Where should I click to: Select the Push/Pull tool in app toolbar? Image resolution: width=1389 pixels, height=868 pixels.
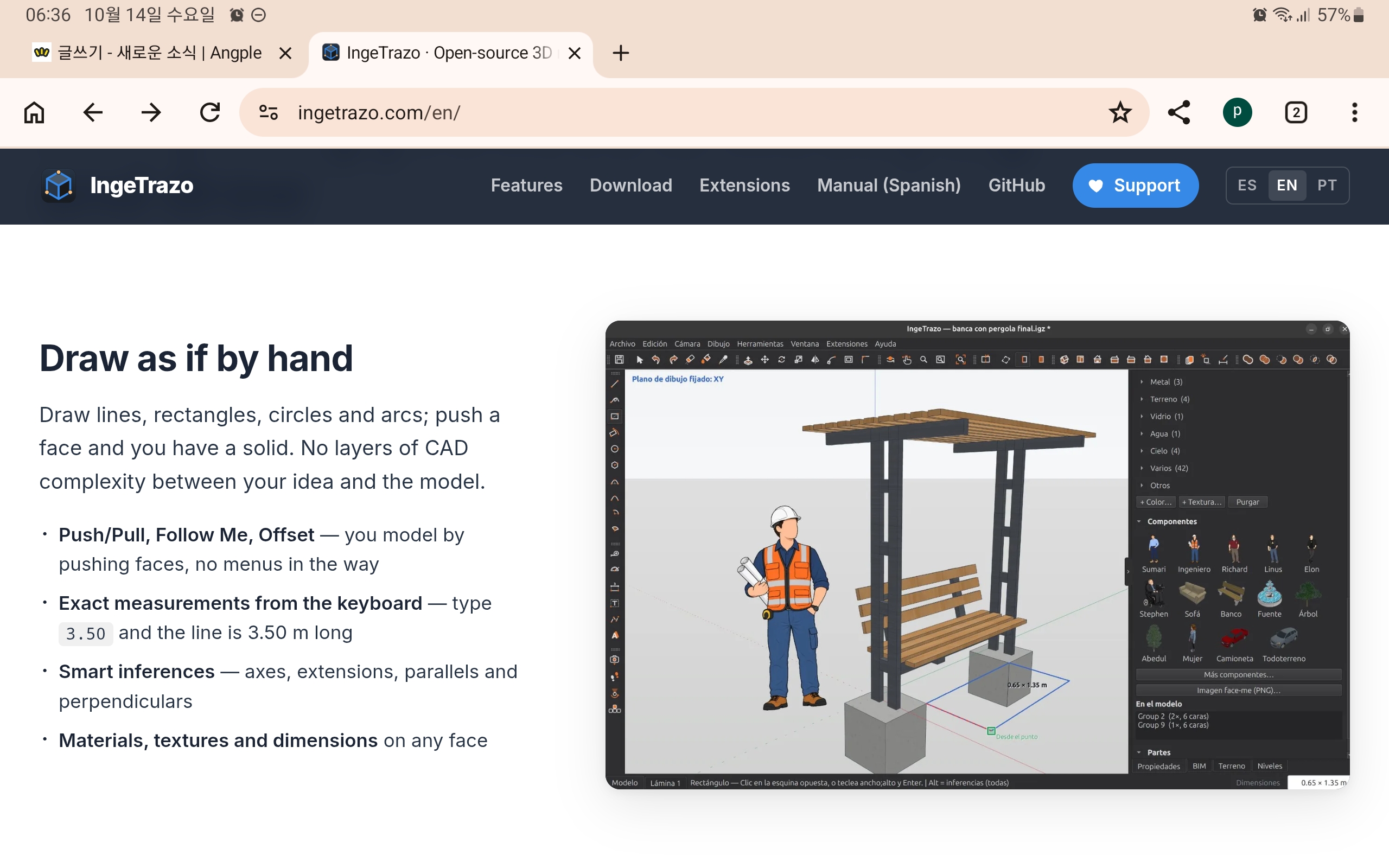[748, 360]
